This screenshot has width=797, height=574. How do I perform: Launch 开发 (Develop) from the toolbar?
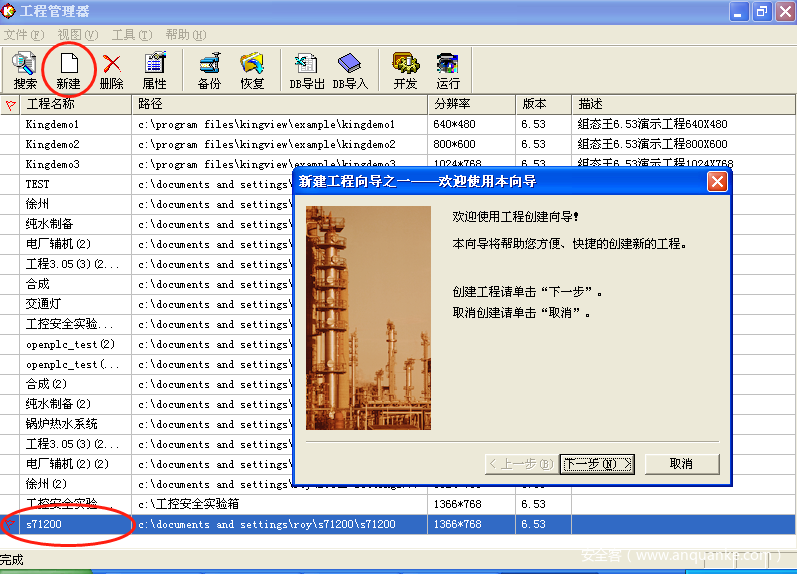click(x=405, y=70)
